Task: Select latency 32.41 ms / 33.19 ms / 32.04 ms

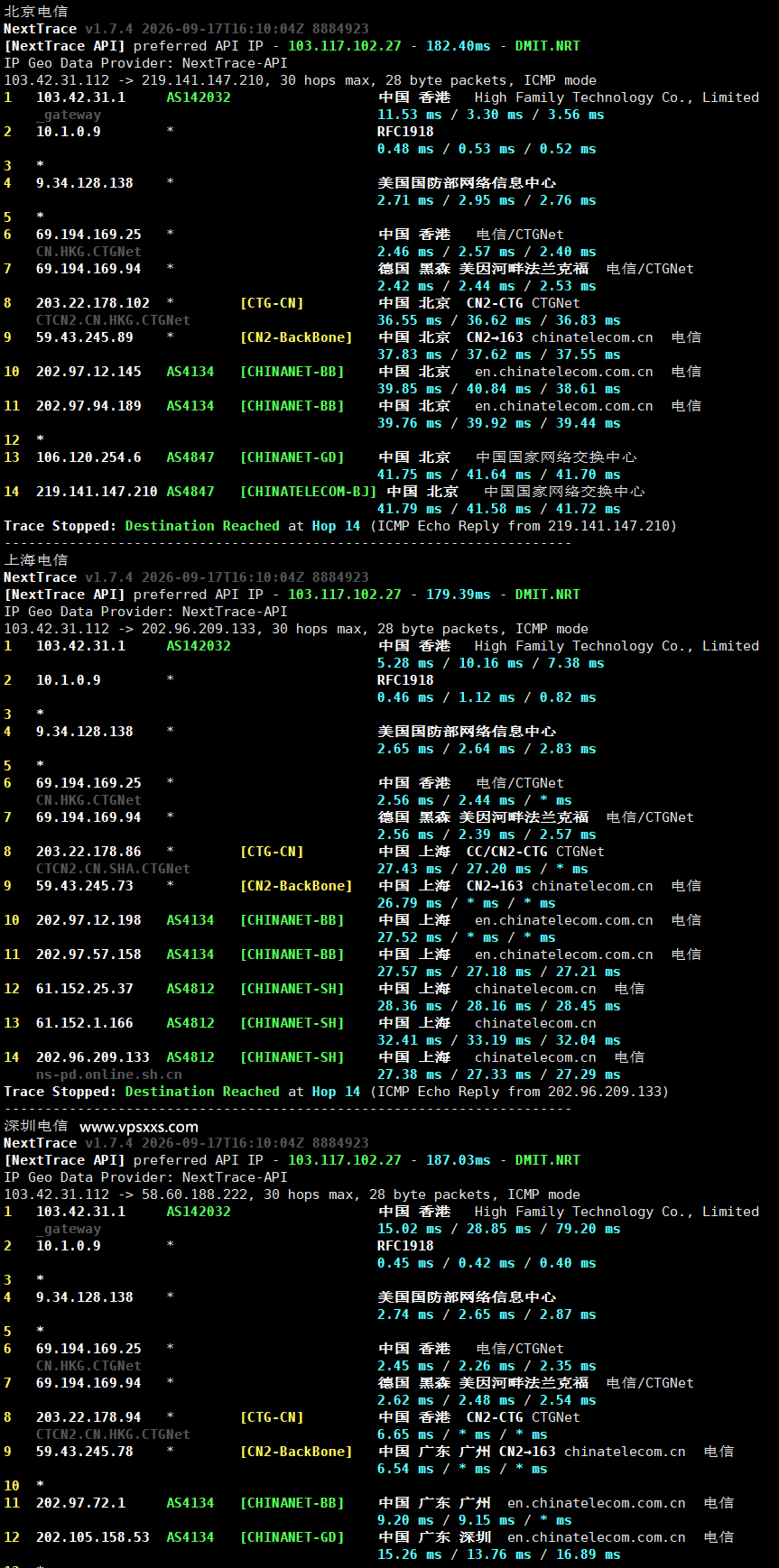Action: pos(499,1040)
